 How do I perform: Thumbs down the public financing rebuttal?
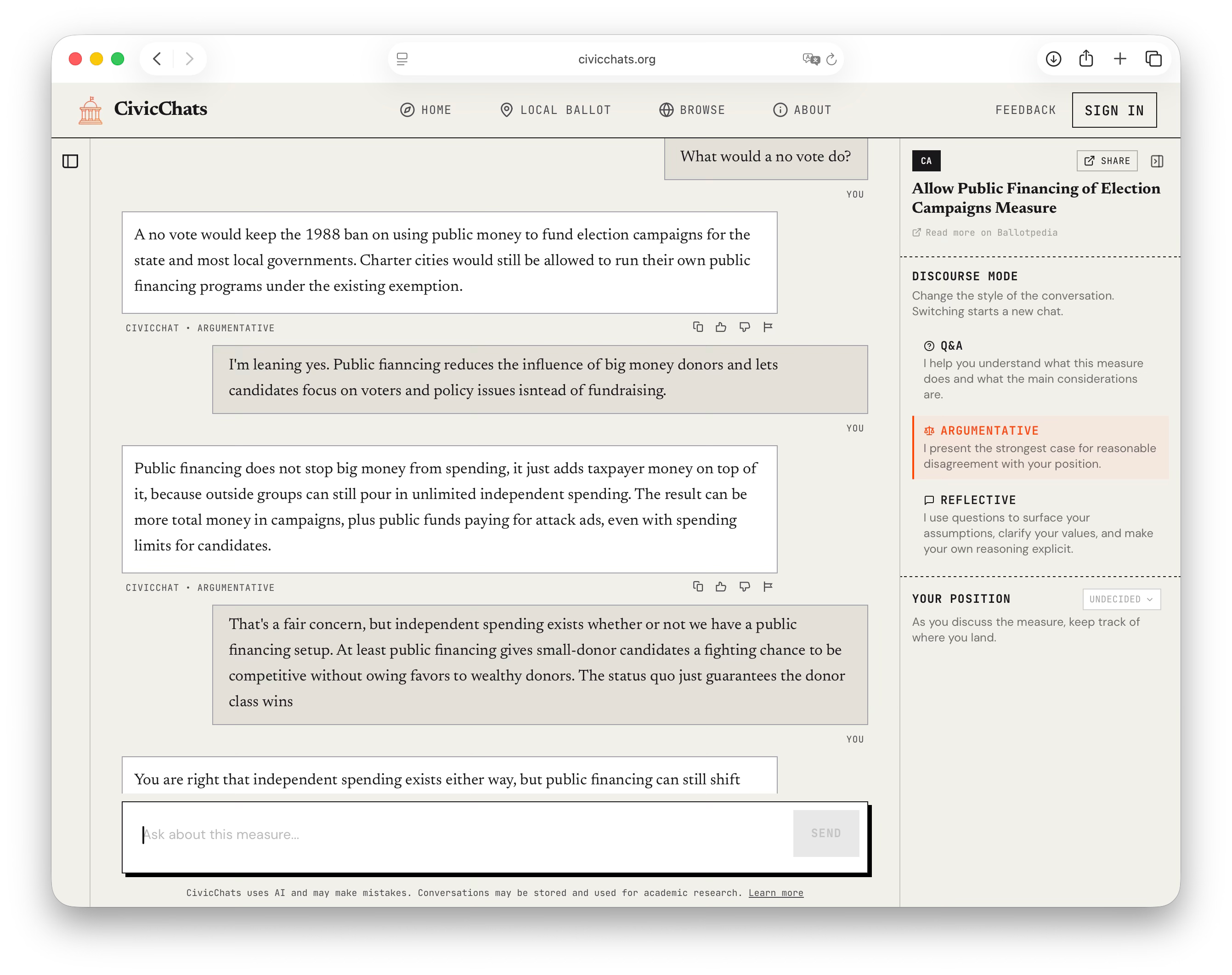(744, 587)
